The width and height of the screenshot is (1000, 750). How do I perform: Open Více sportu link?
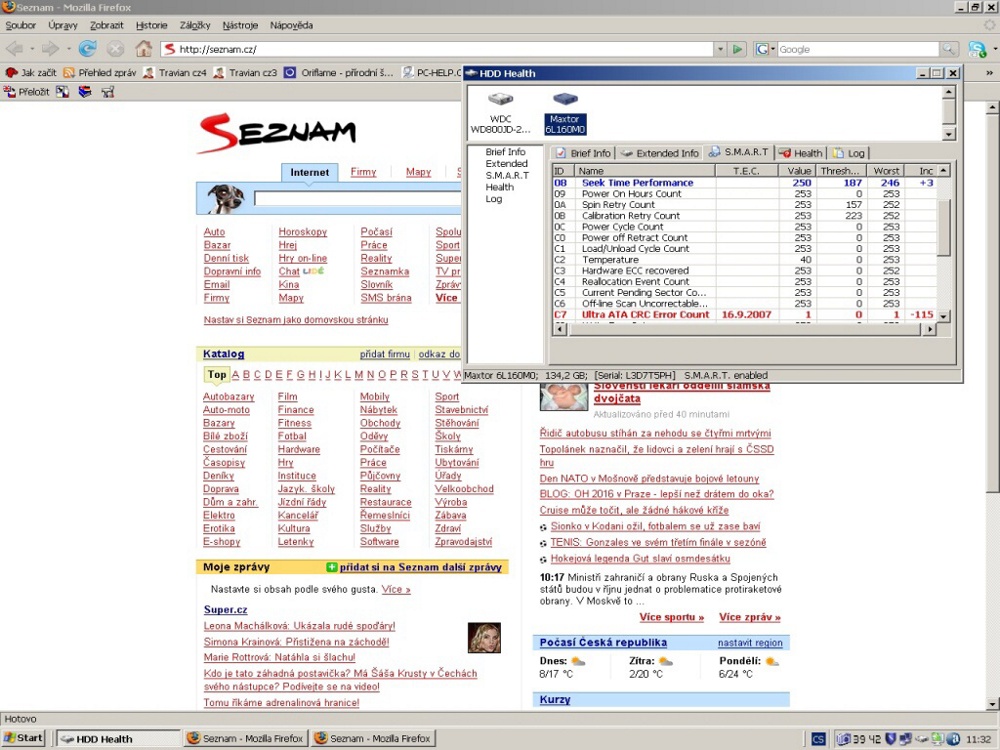(672, 617)
